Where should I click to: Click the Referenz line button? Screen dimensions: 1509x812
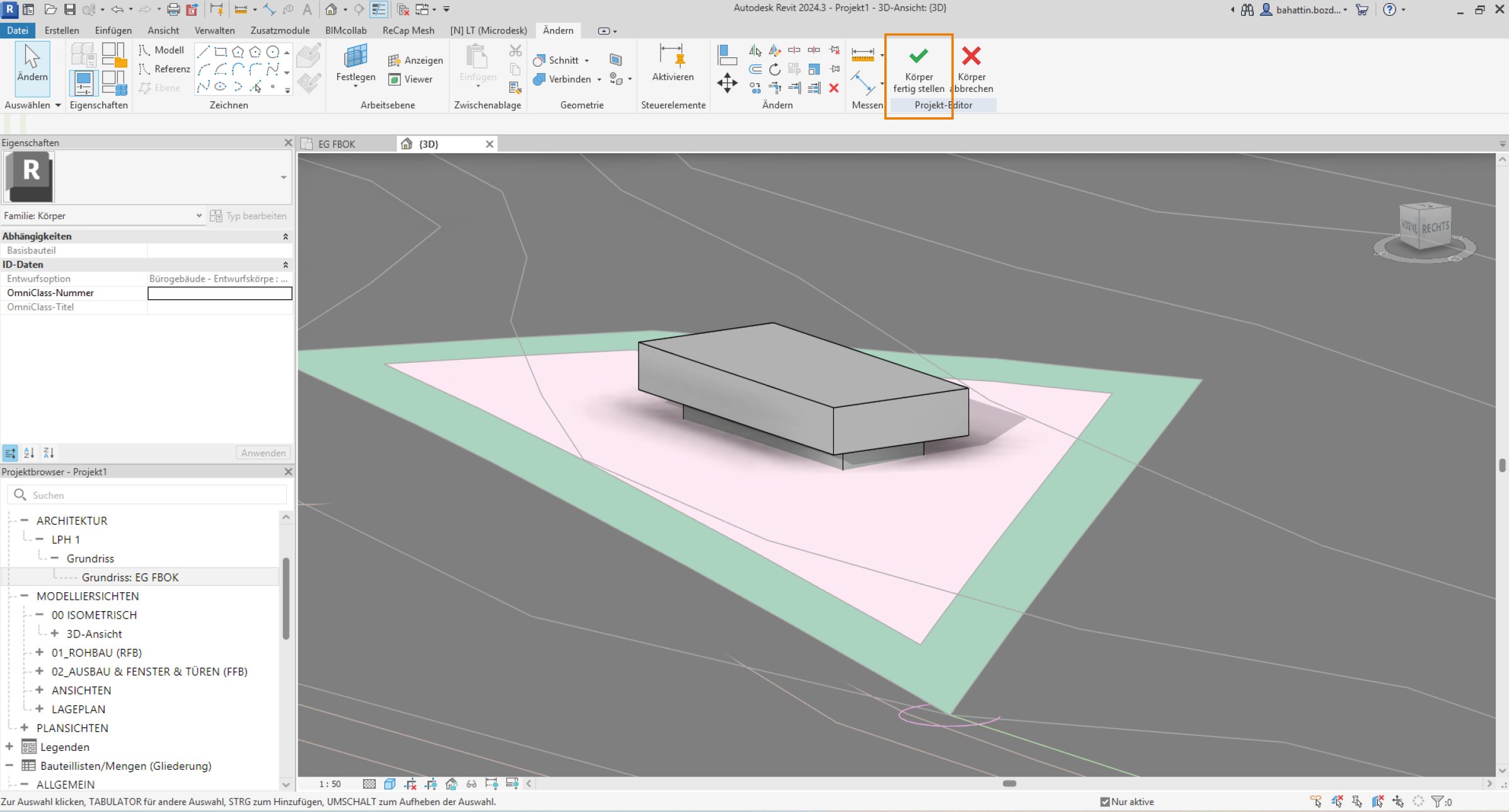click(x=165, y=69)
